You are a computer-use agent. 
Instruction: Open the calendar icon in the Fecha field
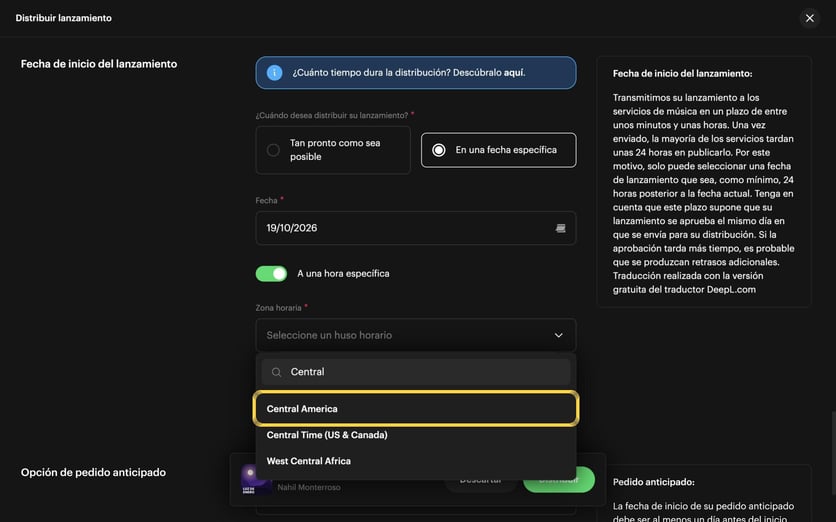coord(560,228)
